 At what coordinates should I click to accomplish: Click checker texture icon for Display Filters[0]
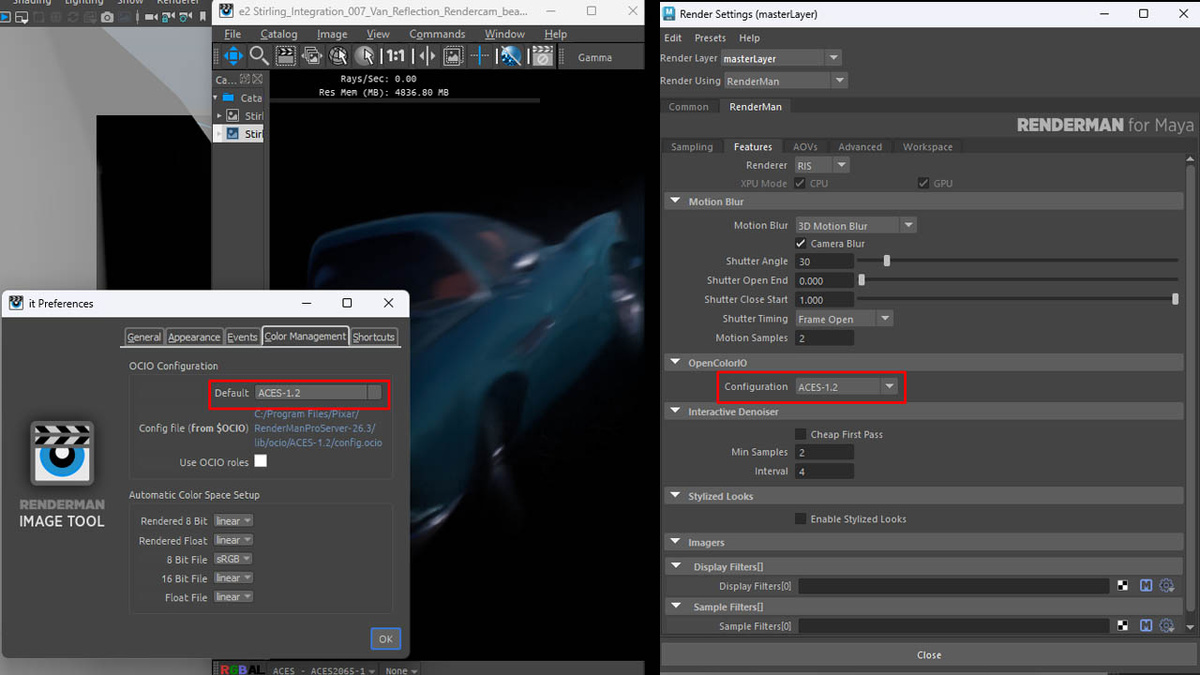point(1123,586)
